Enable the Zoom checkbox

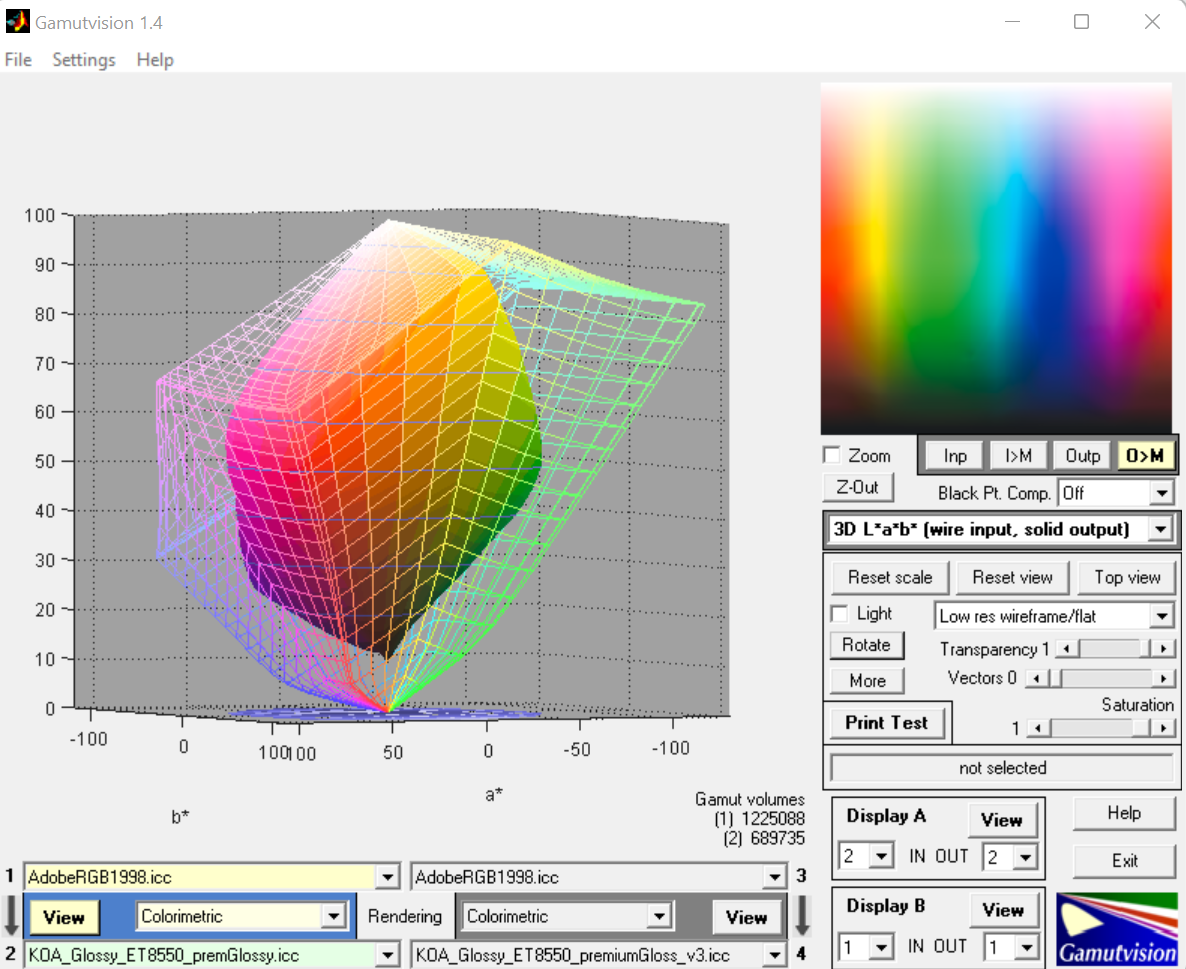coord(832,456)
